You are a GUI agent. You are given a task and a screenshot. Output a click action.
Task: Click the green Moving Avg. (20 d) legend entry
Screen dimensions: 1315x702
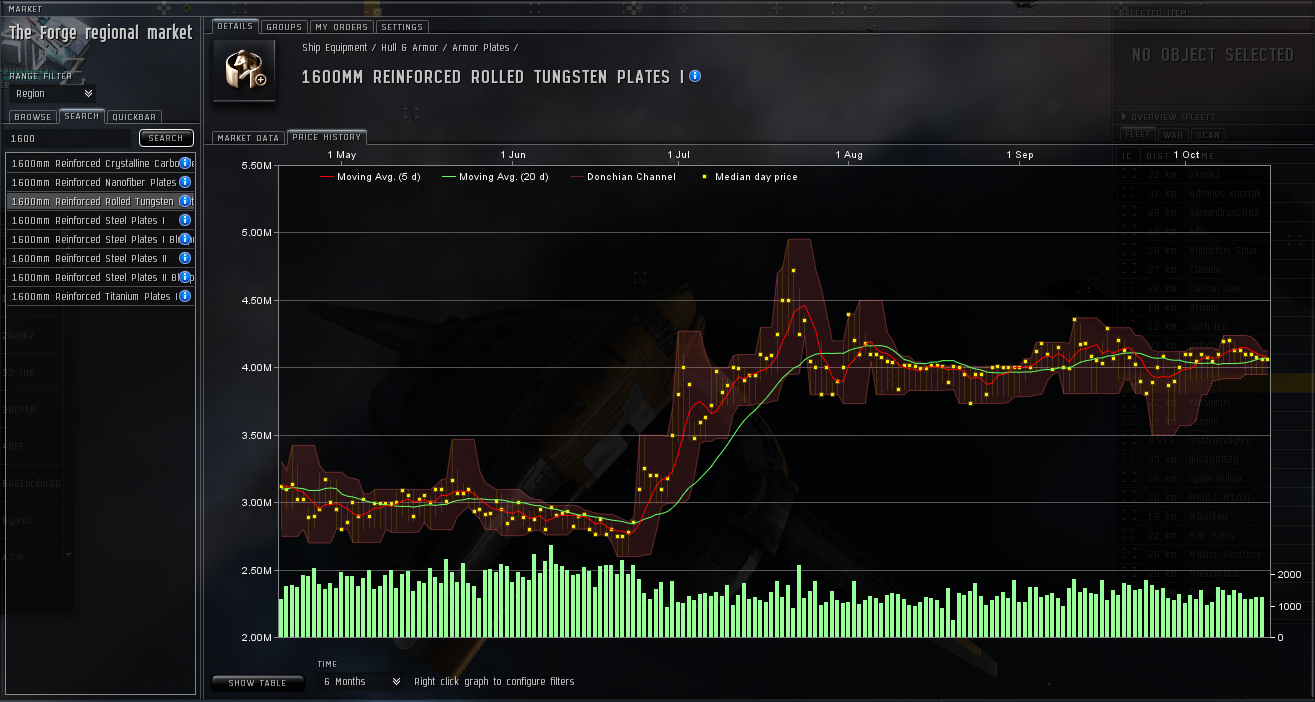point(494,177)
